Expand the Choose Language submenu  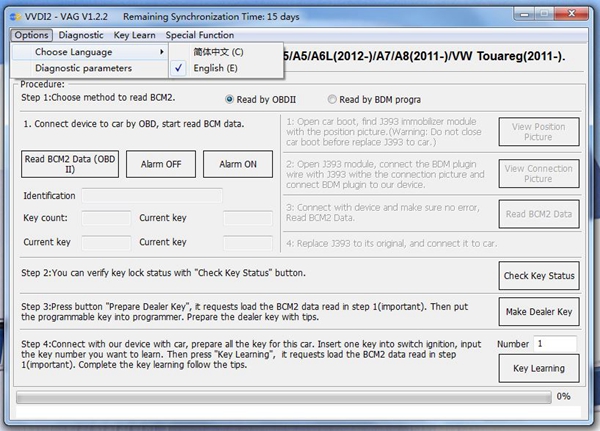tap(90, 52)
